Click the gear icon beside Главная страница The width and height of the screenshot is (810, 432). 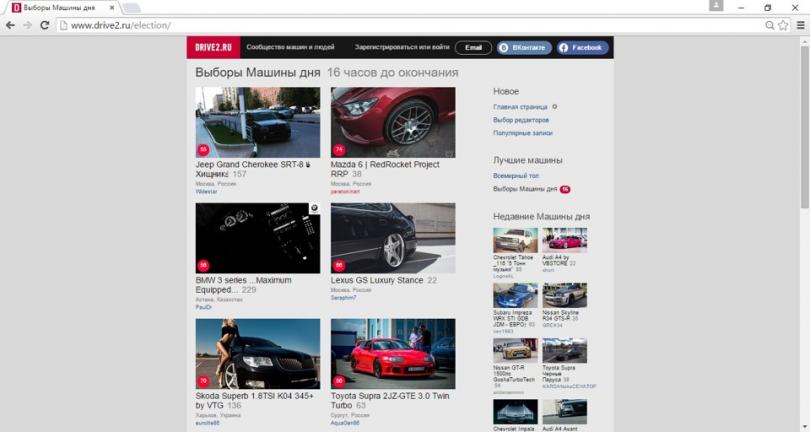pos(555,106)
